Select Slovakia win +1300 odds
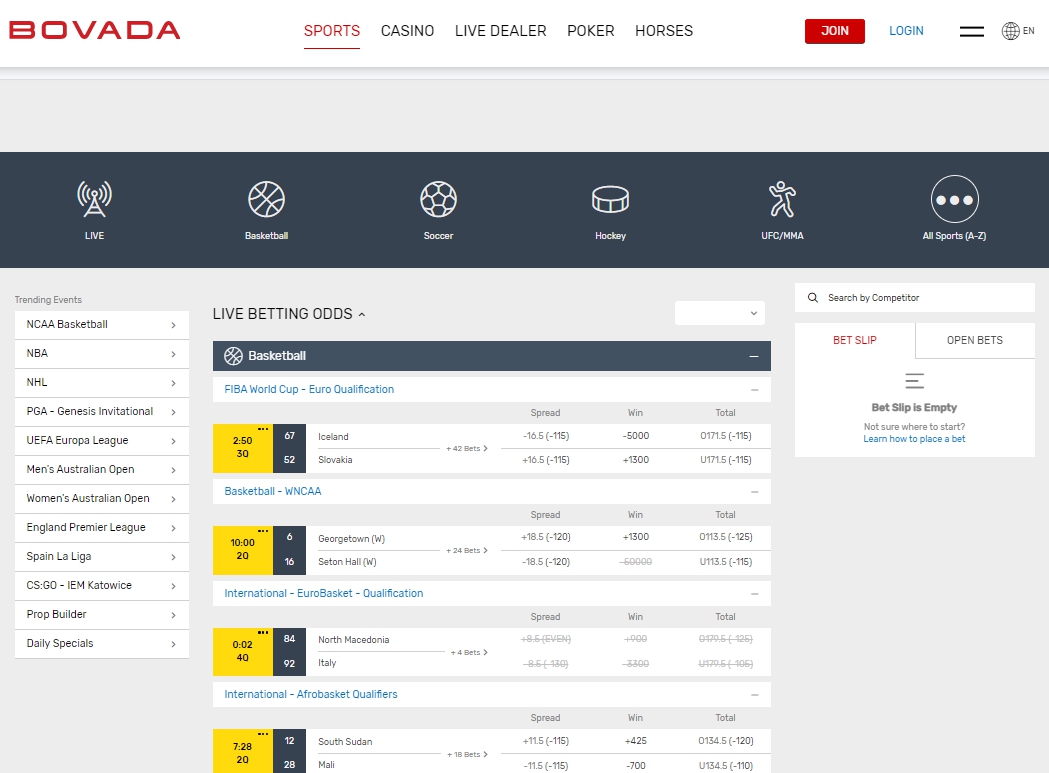The height and width of the screenshot is (773, 1049). coord(635,460)
